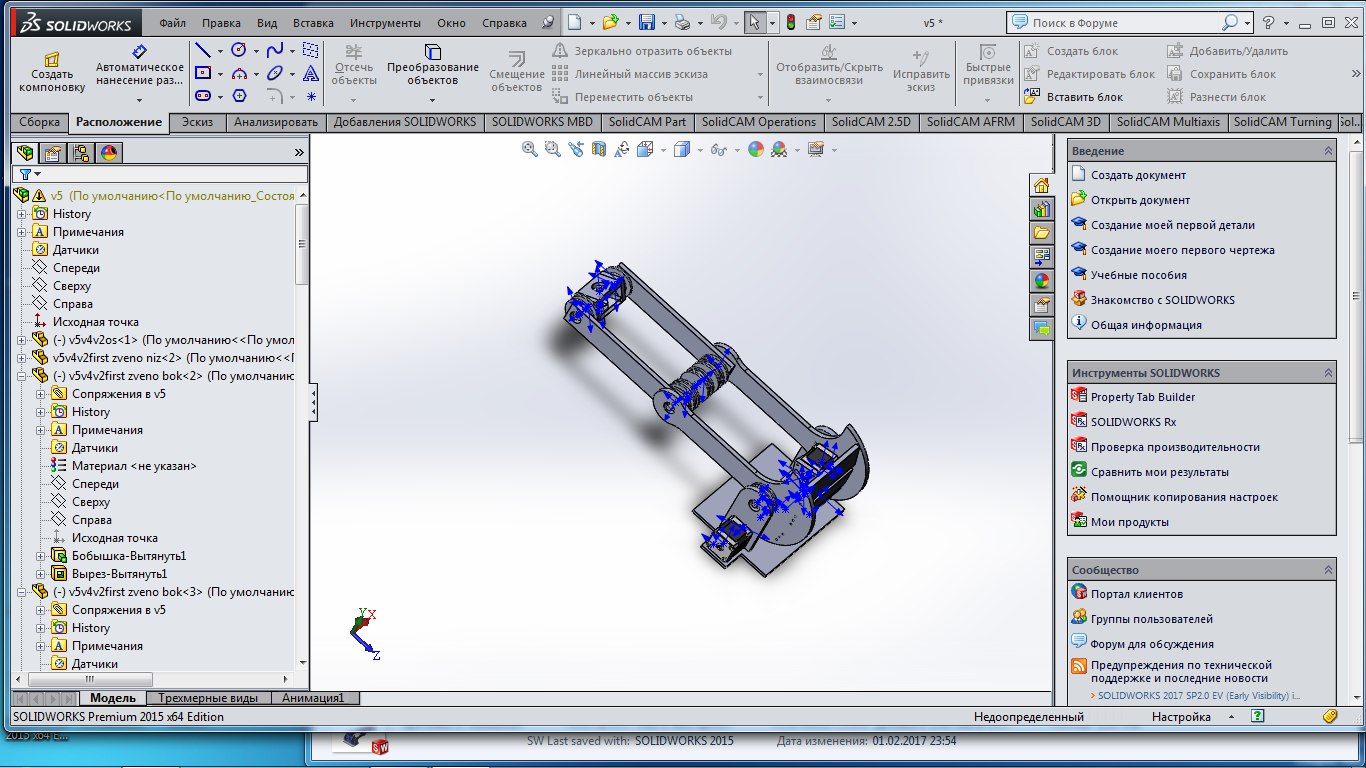Image resolution: width=1366 pixels, height=768 pixels.
Task: Collapse the Инструменты SOLIDWORKS panel
Action: pyautogui.click(x=1328, y=373)
